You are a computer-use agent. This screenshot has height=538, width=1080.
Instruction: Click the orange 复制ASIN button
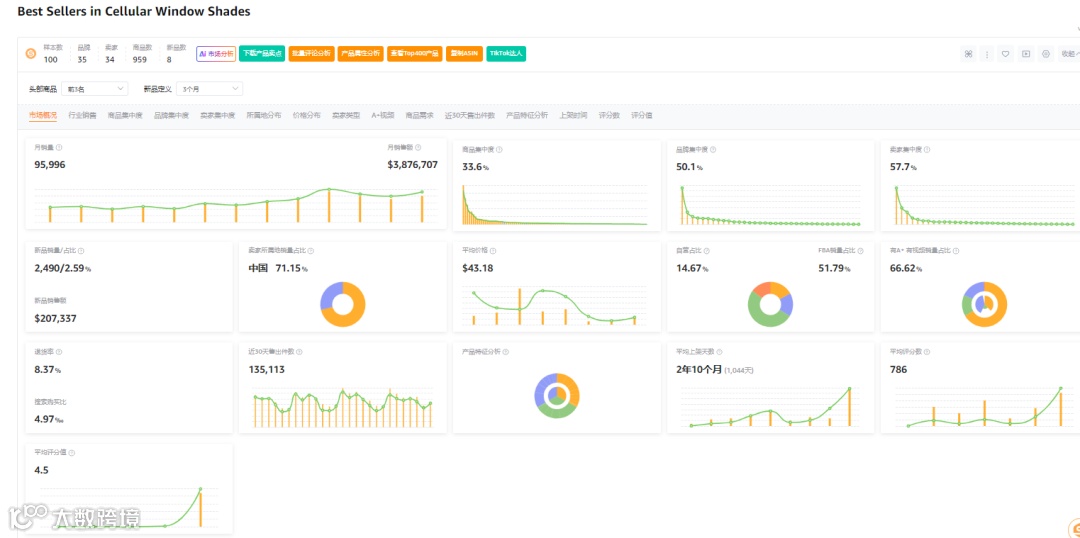coord(464,54)
